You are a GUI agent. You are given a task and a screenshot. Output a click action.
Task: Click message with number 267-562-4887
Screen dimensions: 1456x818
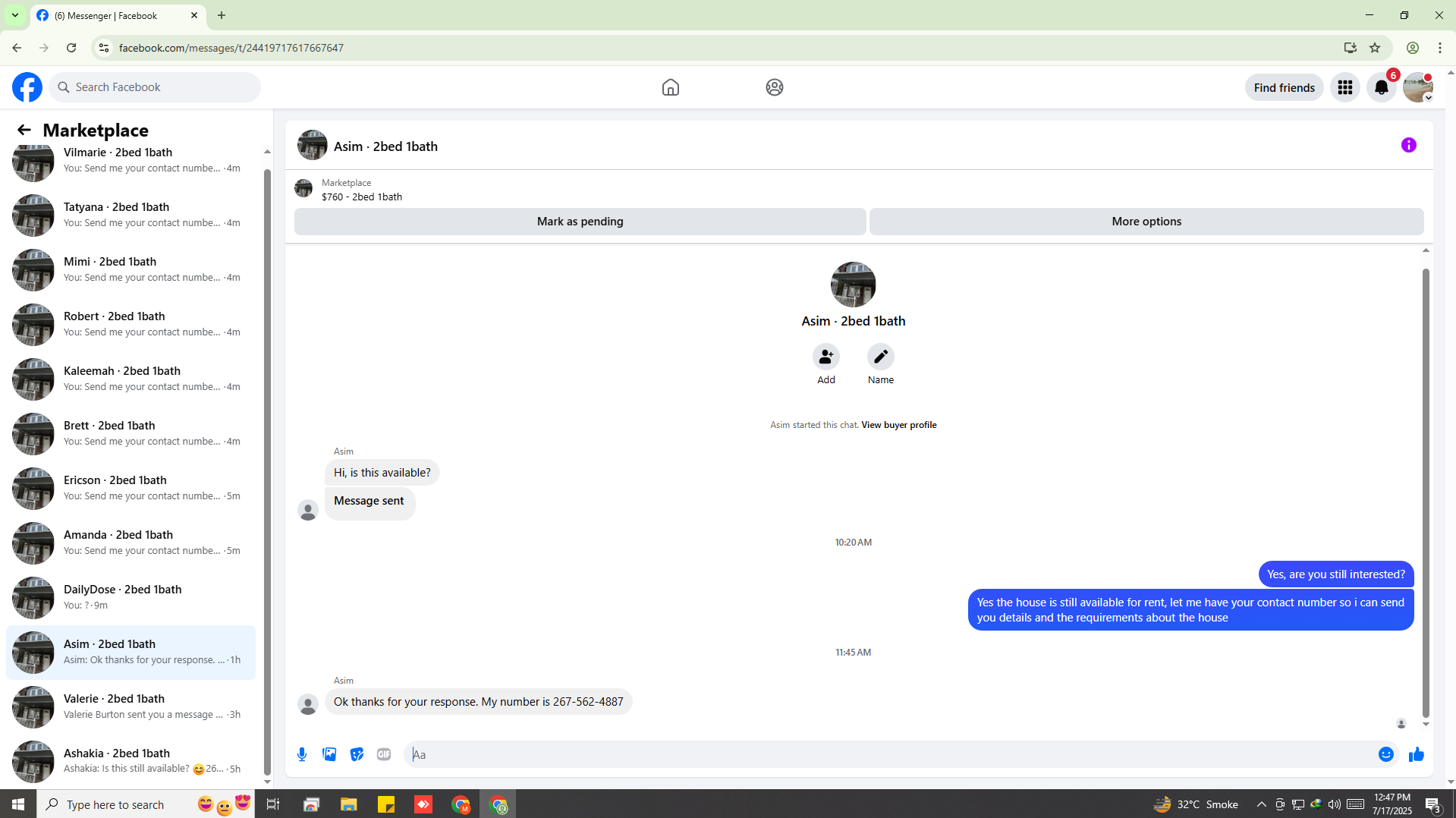[478, 702]
